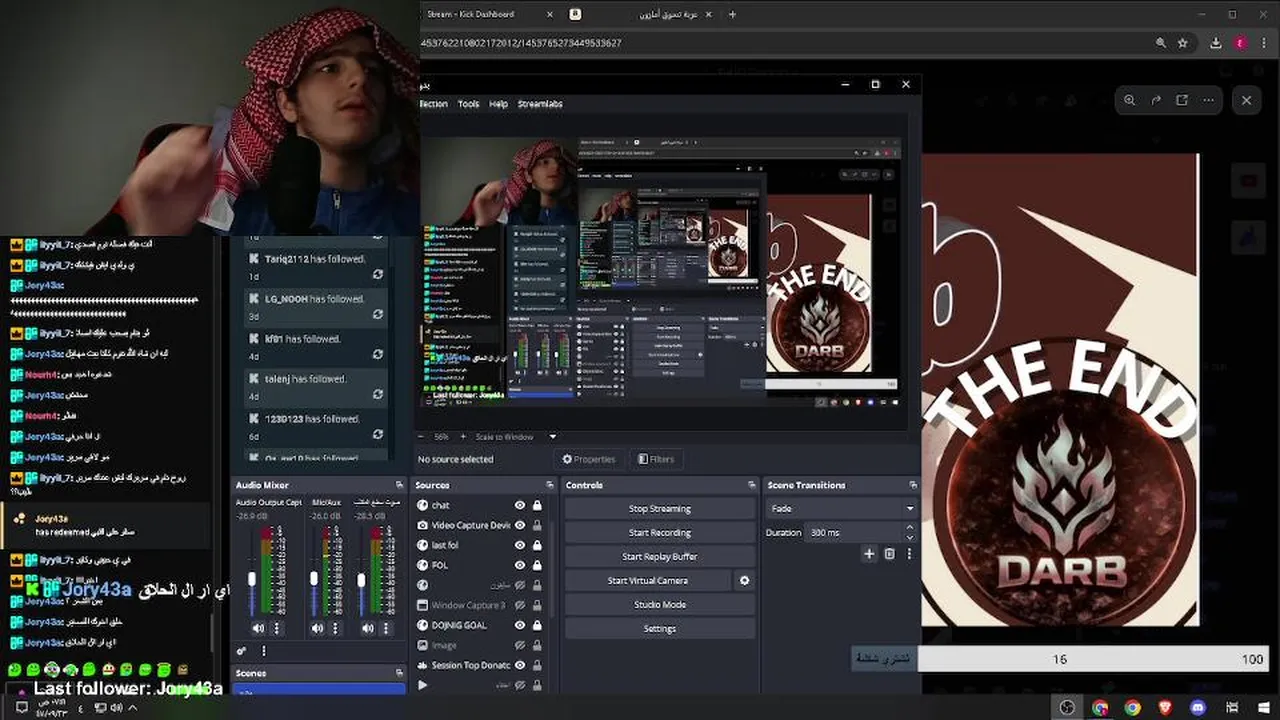Viewport: 1280px width, 720px height.
Task: Click the Duration 300 ms field
Action: click(x=854, y=532)
